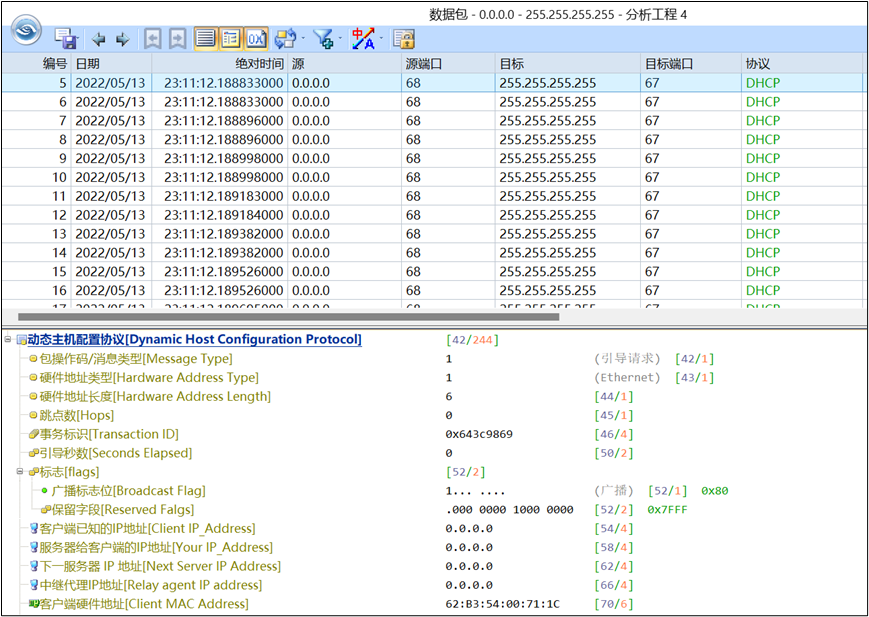Viewport: 869px width, 617px height.
Task: Click the save packet icon
Action: [x=66, y=39]
